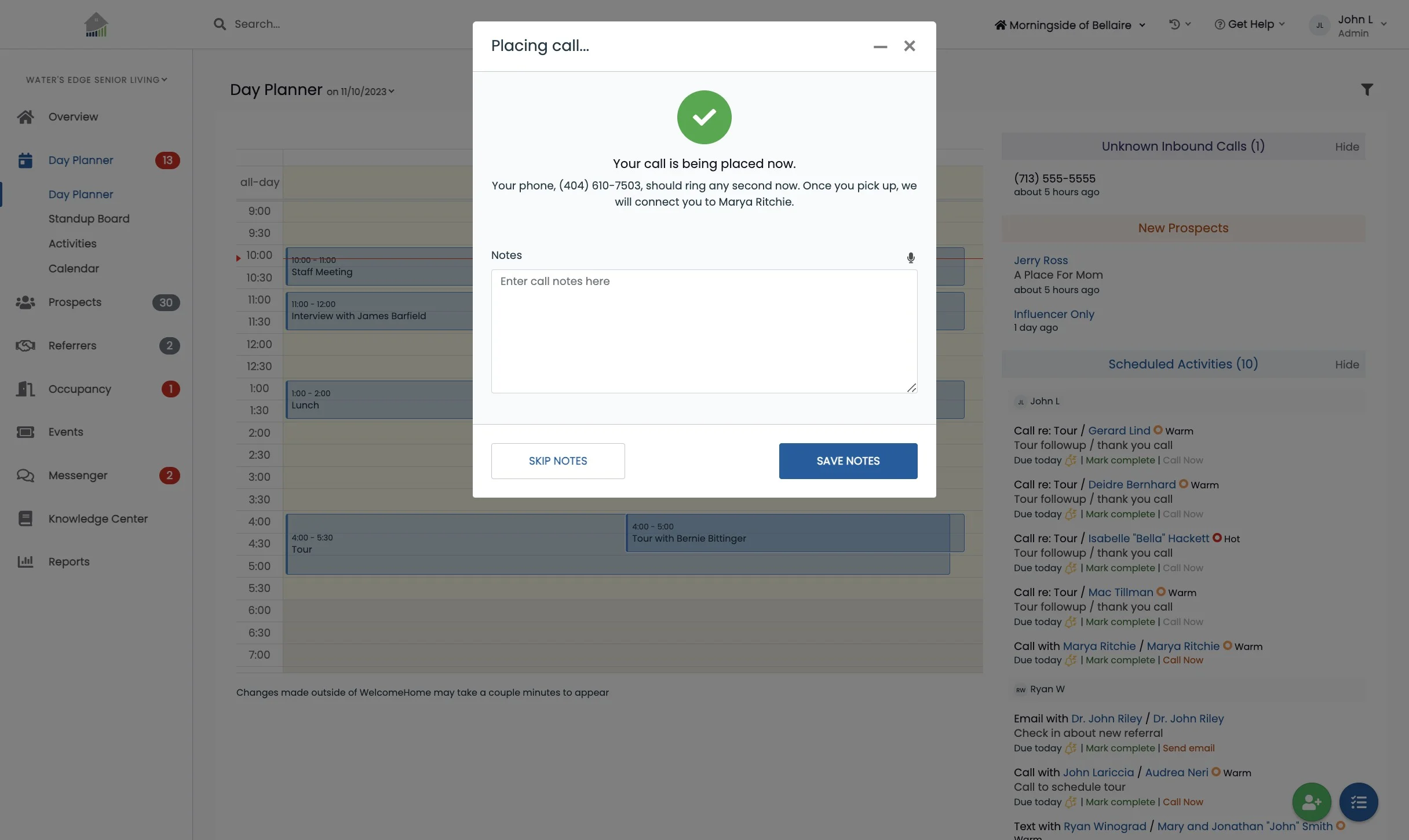
Task: Hide the Unknown Inbound Calls section
Action: tap(1346, 147)
